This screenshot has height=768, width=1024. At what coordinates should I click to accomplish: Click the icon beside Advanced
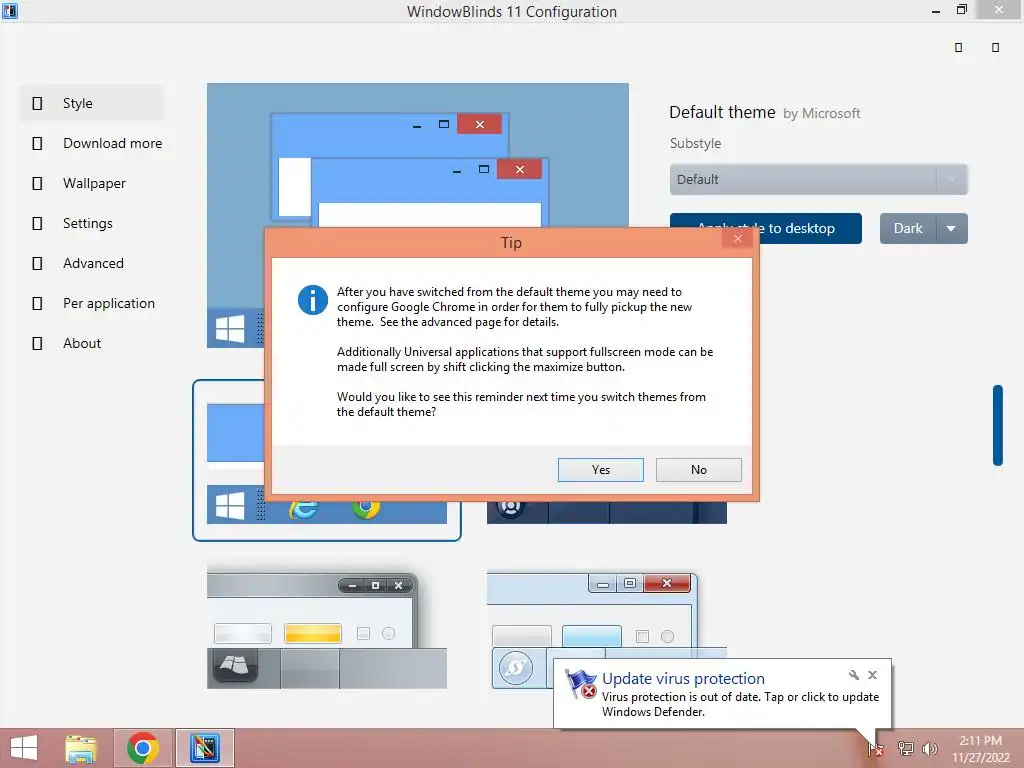(x=37, y=263)
